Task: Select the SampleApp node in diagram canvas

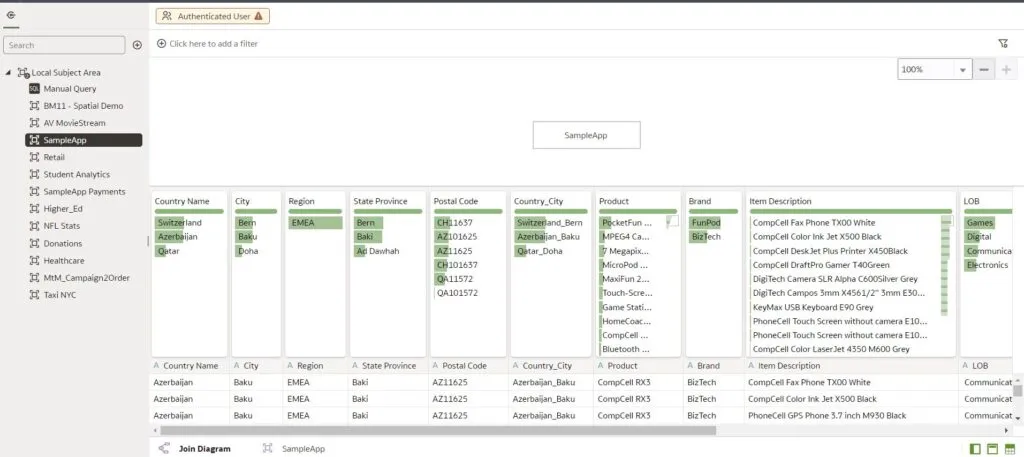Action: [x=586, y=135]
